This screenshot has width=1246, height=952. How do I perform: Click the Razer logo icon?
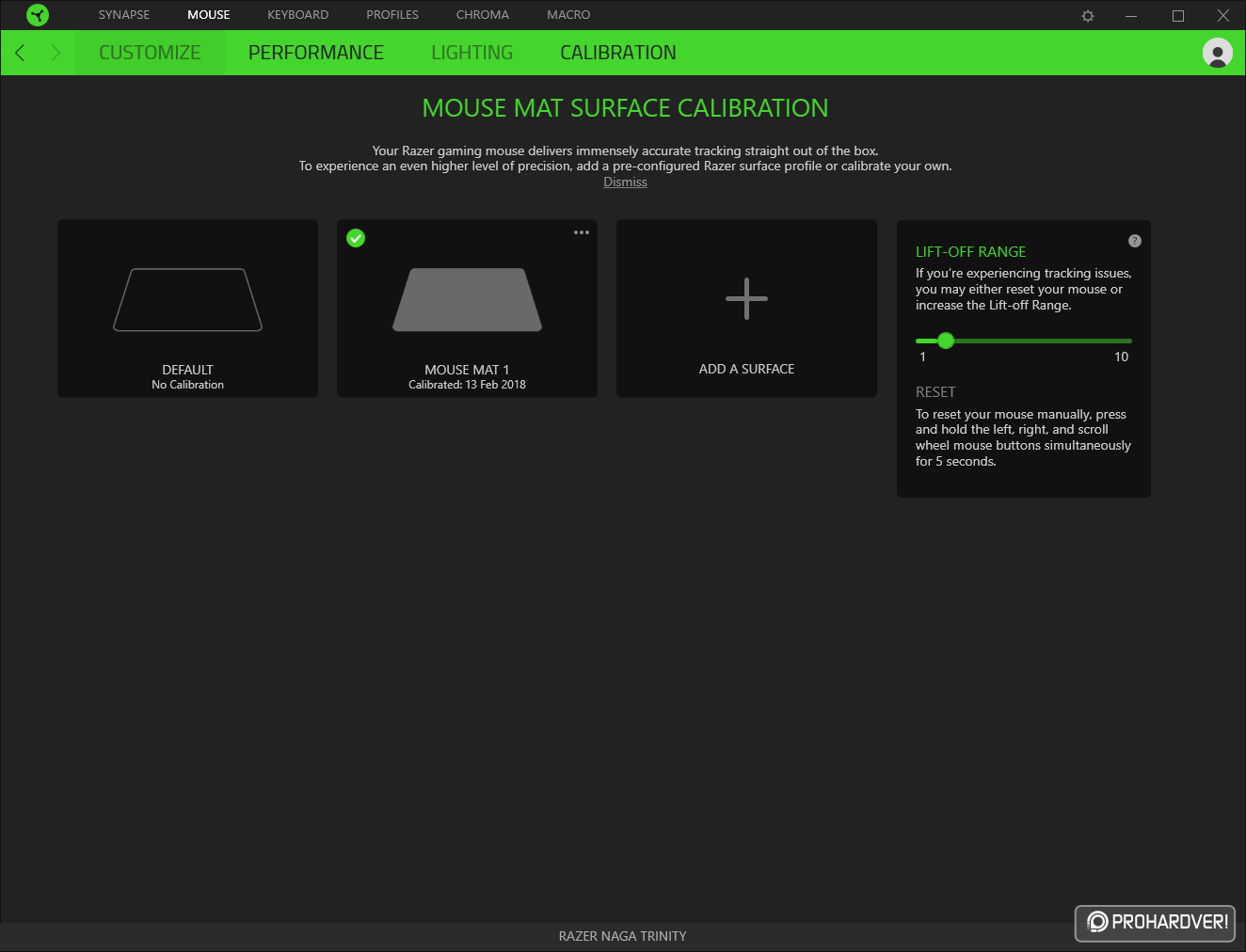tap(38, 15)
